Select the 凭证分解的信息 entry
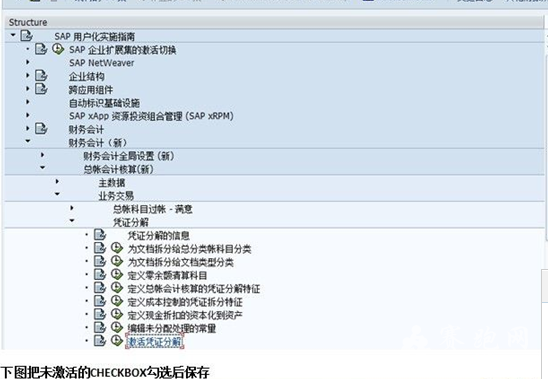This screenshot has height=379, width=548. (158, 235)
